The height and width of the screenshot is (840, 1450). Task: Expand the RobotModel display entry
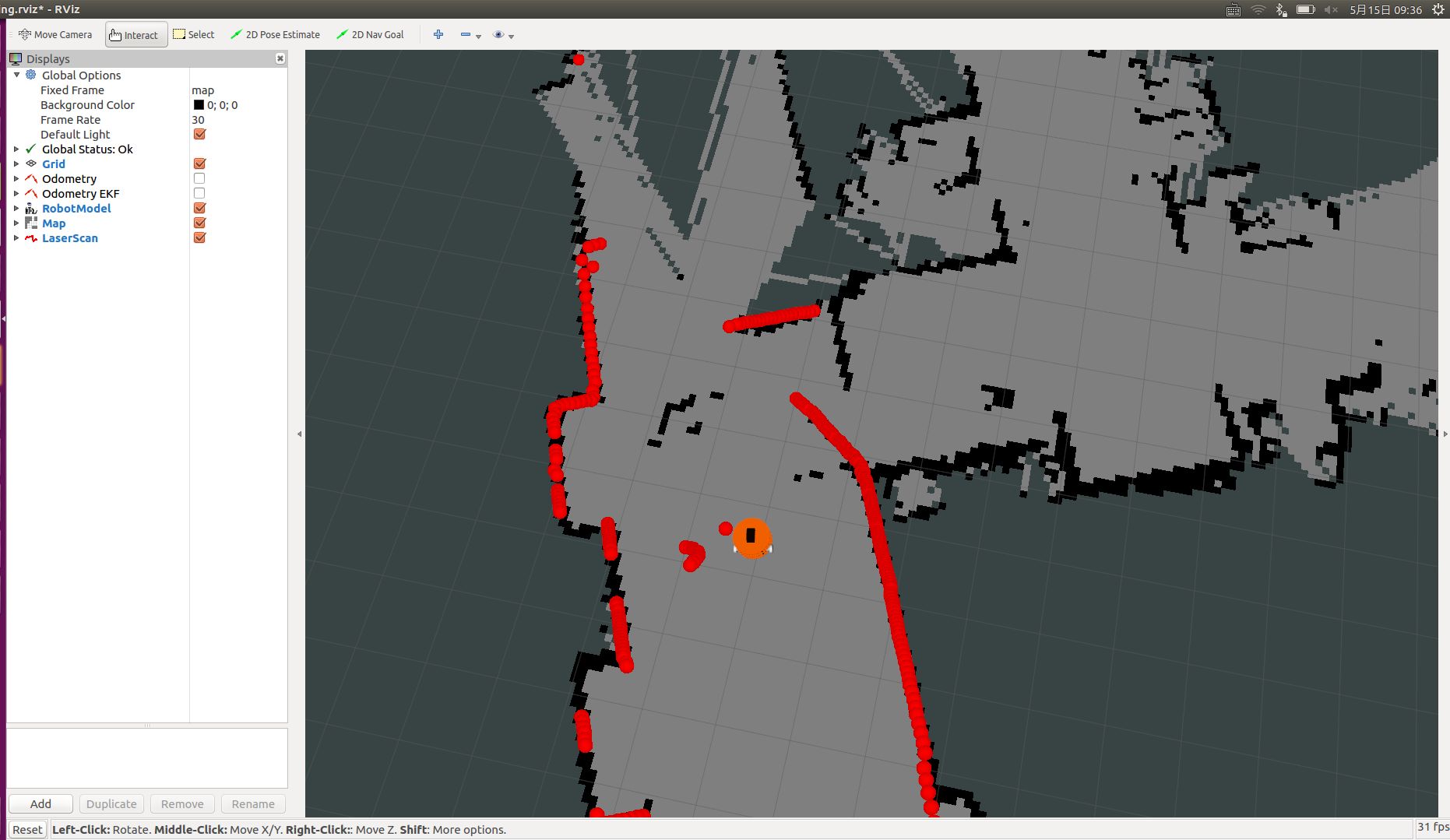tap(16, 208)
